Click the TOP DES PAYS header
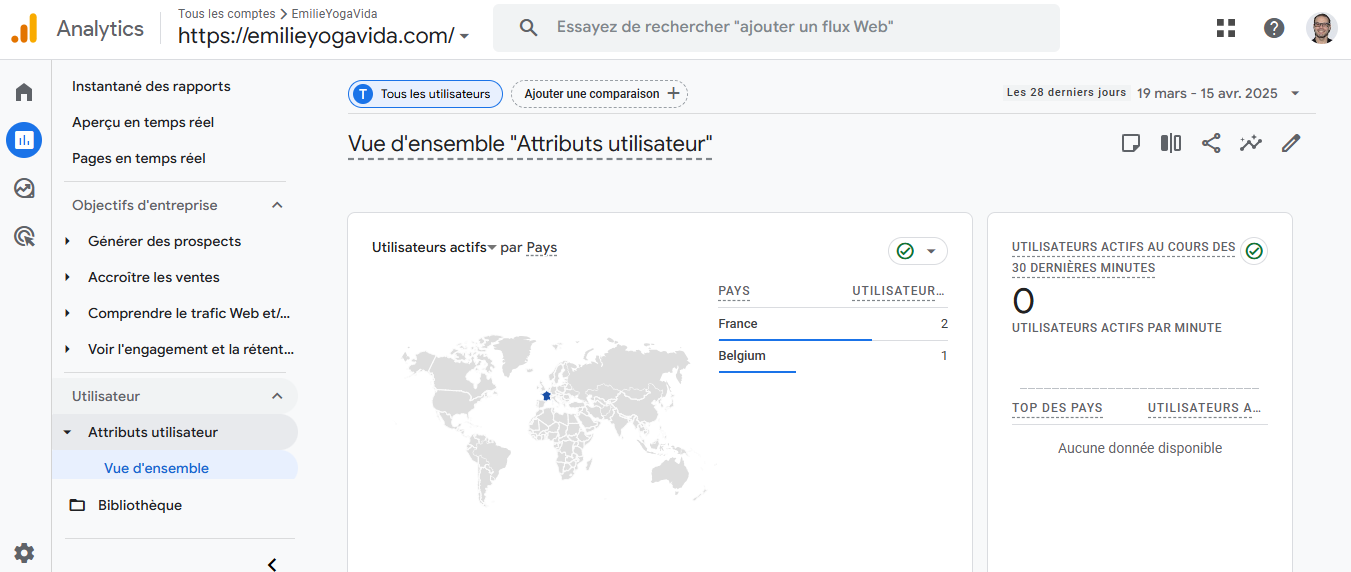 click(1057, 407)
